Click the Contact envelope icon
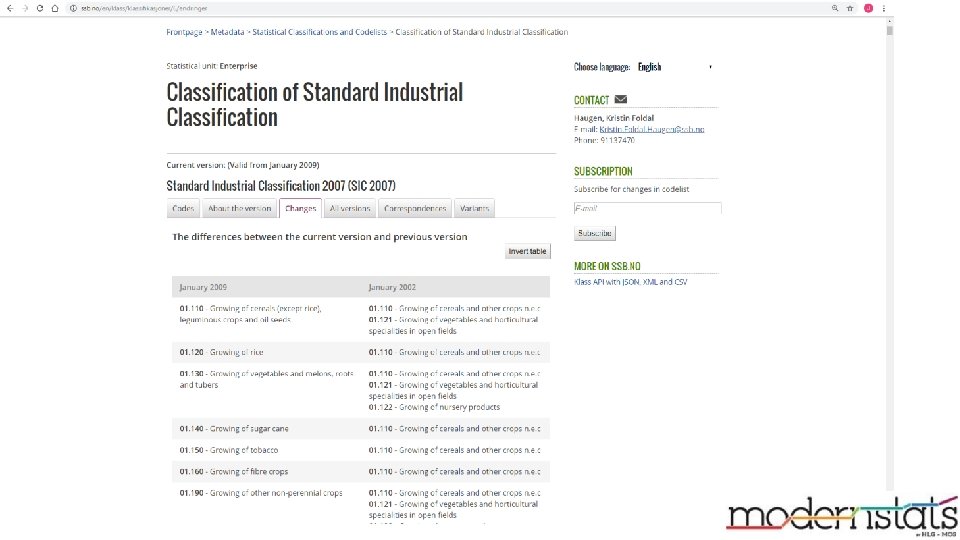This screenshot has width=960, height=540. pos(621,99)
